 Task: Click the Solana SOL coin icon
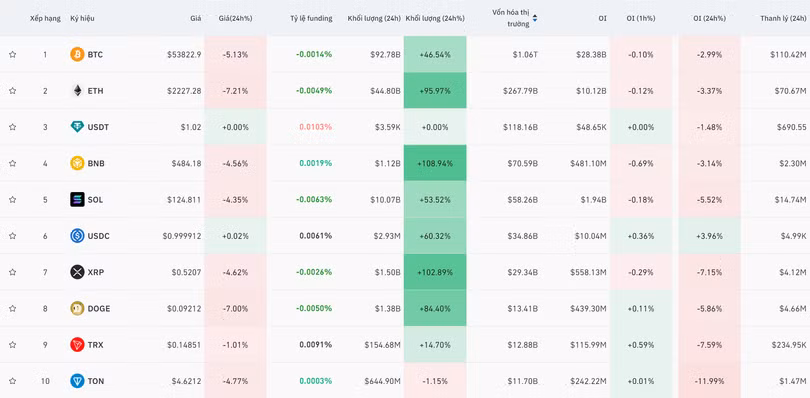[x=77, y=200]
